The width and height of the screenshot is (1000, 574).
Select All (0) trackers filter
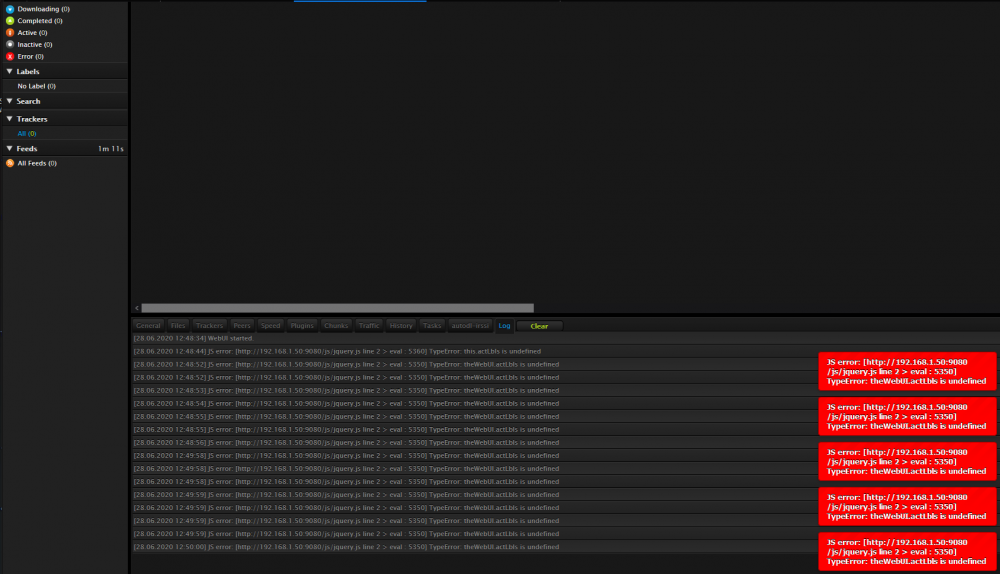27,133
